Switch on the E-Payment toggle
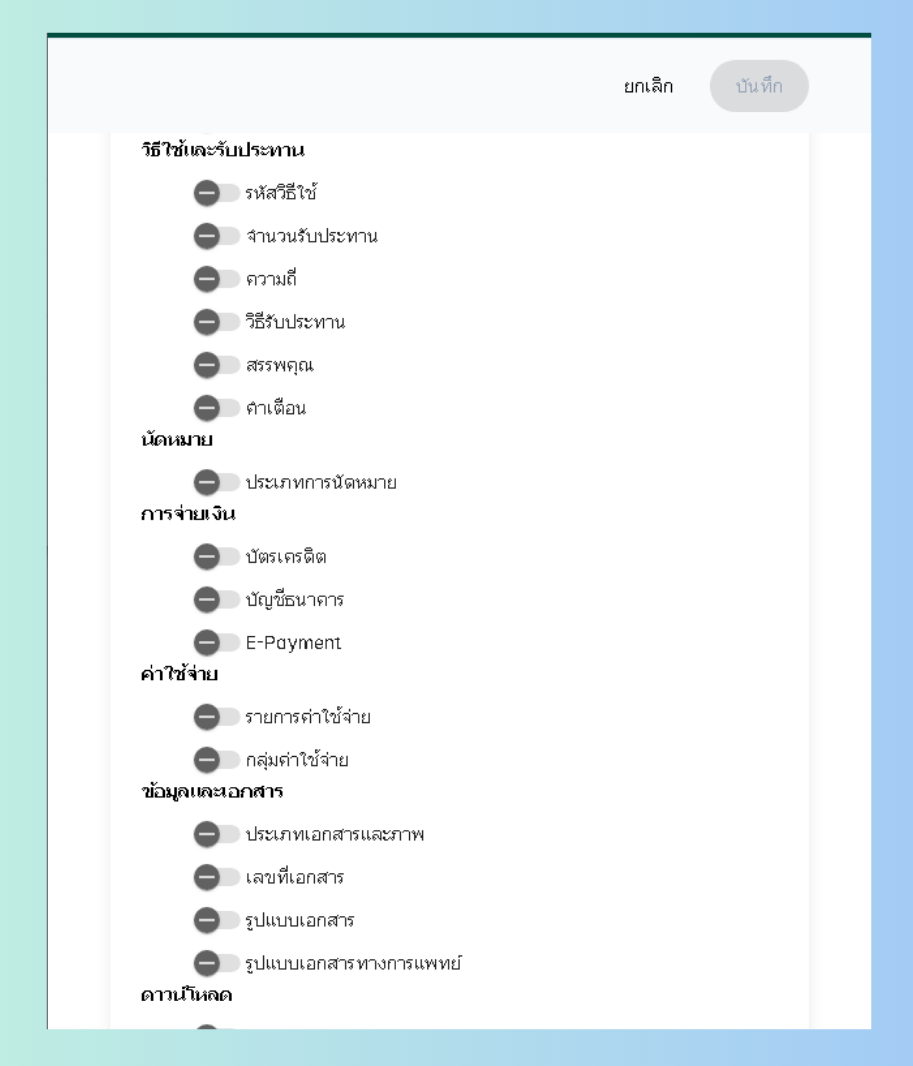The height and width of the screenshot is (1066, 913). coord(217,643)
